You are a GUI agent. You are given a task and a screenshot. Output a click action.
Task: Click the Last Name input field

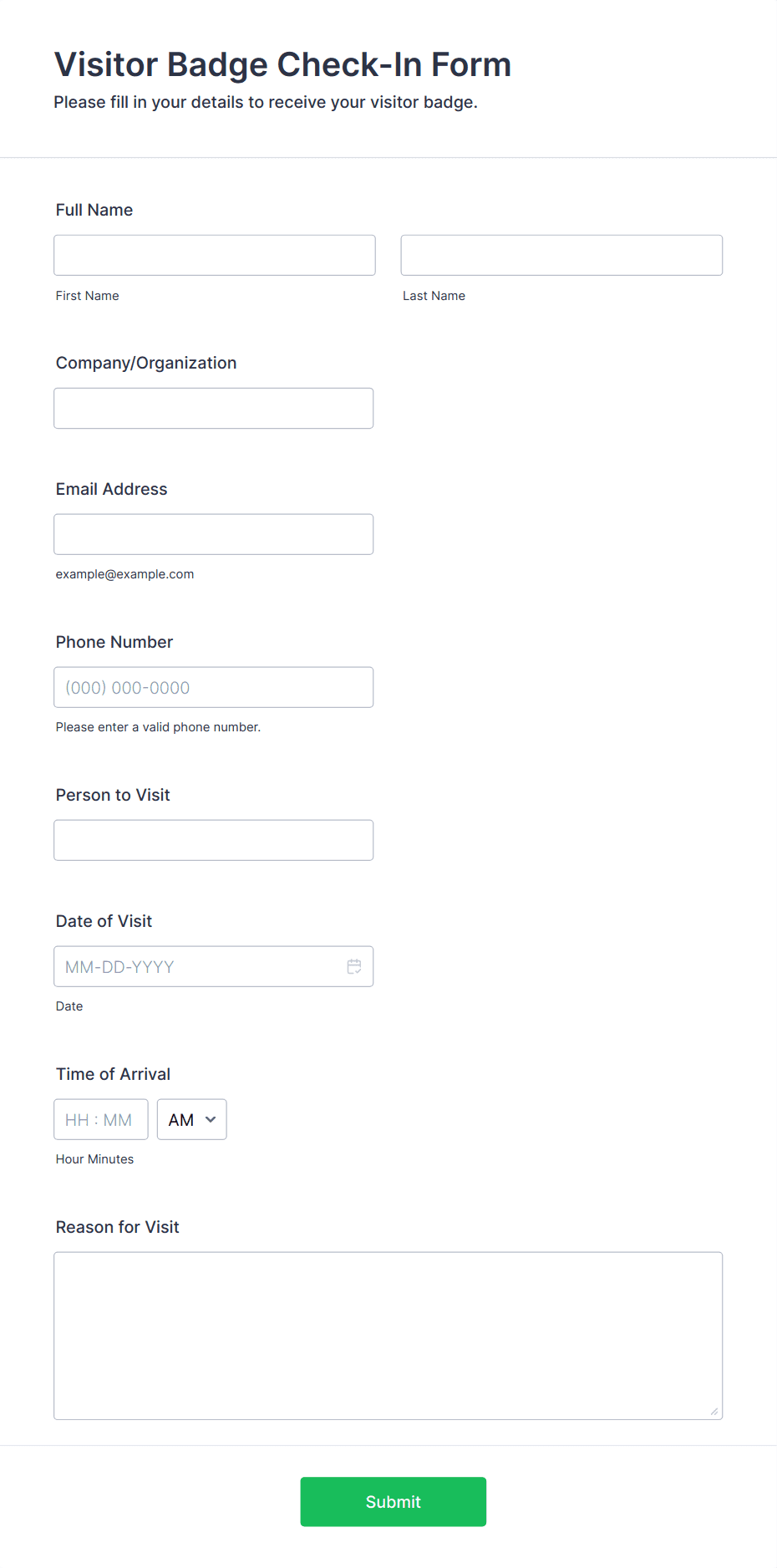coord(561,255)
